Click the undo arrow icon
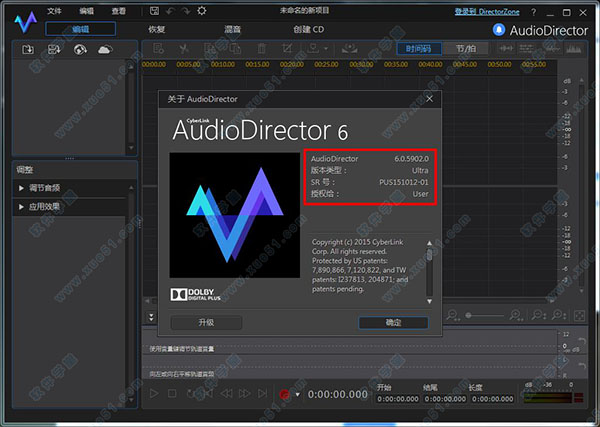600x427 pixels. [x=170, y=11]
